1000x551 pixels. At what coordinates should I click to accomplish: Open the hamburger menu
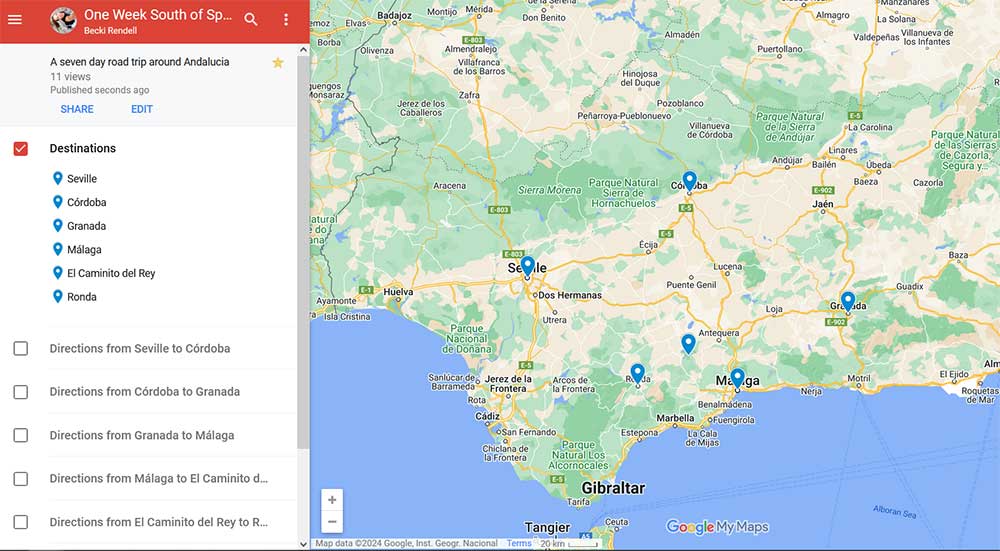(15, 19)
